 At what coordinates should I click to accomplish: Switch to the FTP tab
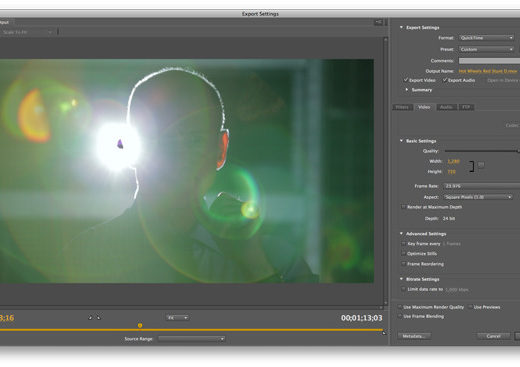pyautogui.click(x=466, y=107)
